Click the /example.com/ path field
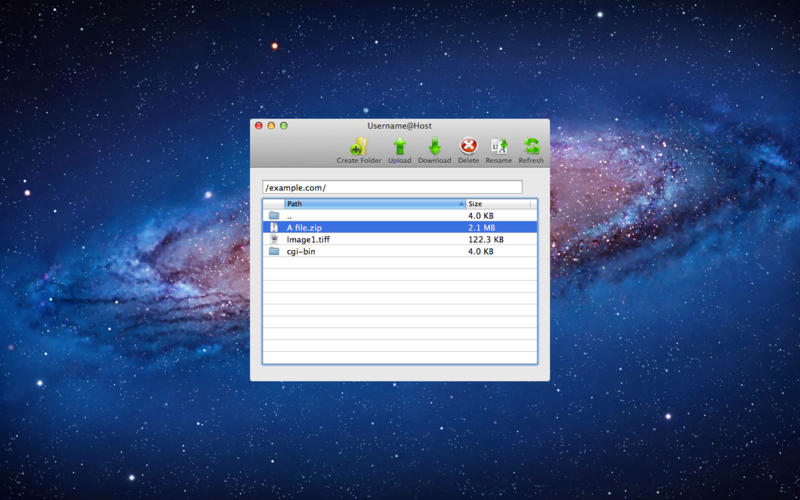This screenshot has width=800, height=500. [392, 187]
